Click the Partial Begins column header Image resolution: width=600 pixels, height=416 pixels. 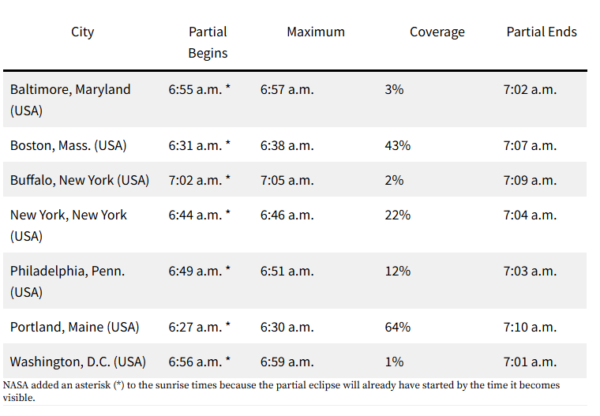(208, 42)
